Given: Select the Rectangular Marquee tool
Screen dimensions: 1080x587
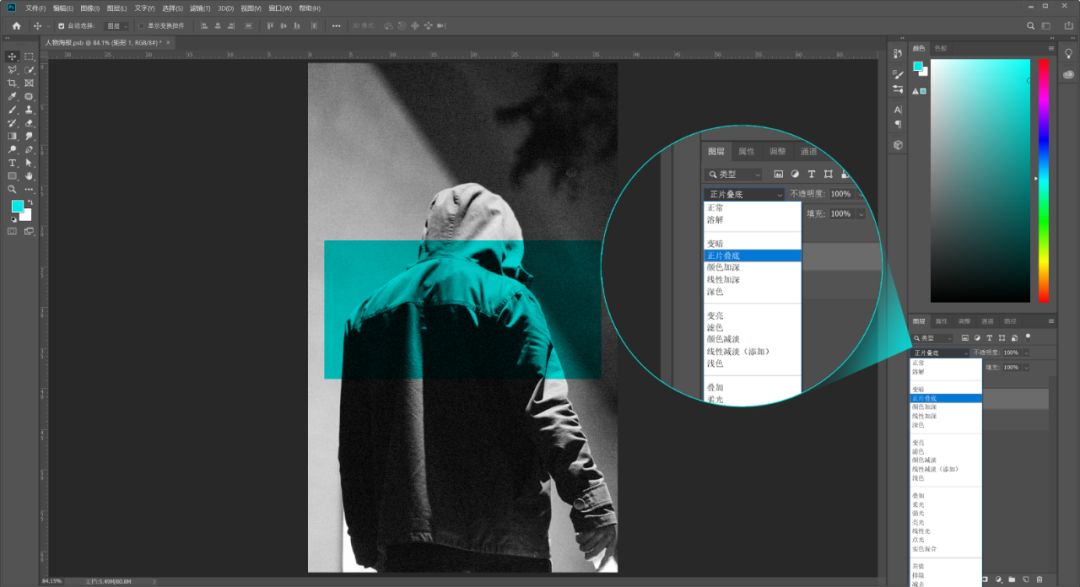Looking at the screenshot, I should 29,56.
